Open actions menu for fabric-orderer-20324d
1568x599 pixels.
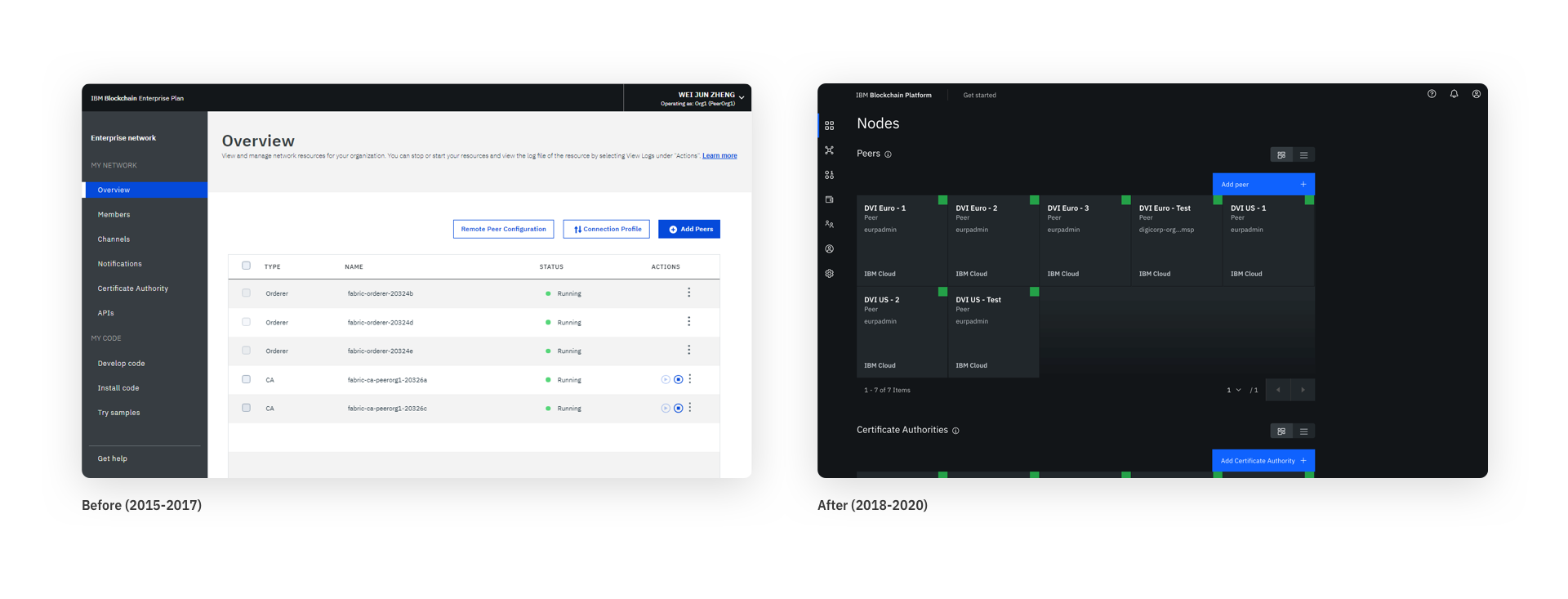pyautogui.click(x=688, y=321)
